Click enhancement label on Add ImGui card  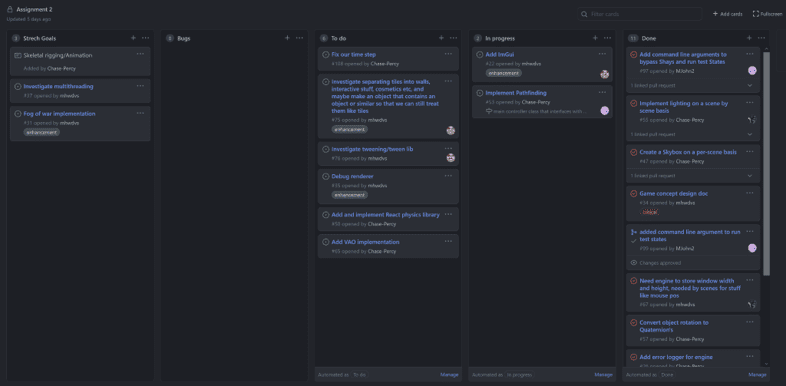(x=503, y=73)
